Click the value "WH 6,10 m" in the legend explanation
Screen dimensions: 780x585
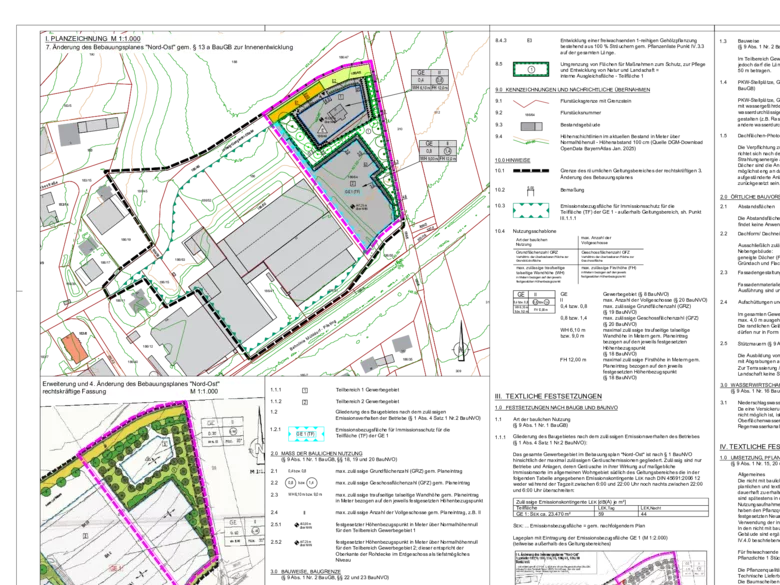pos(573,329)
